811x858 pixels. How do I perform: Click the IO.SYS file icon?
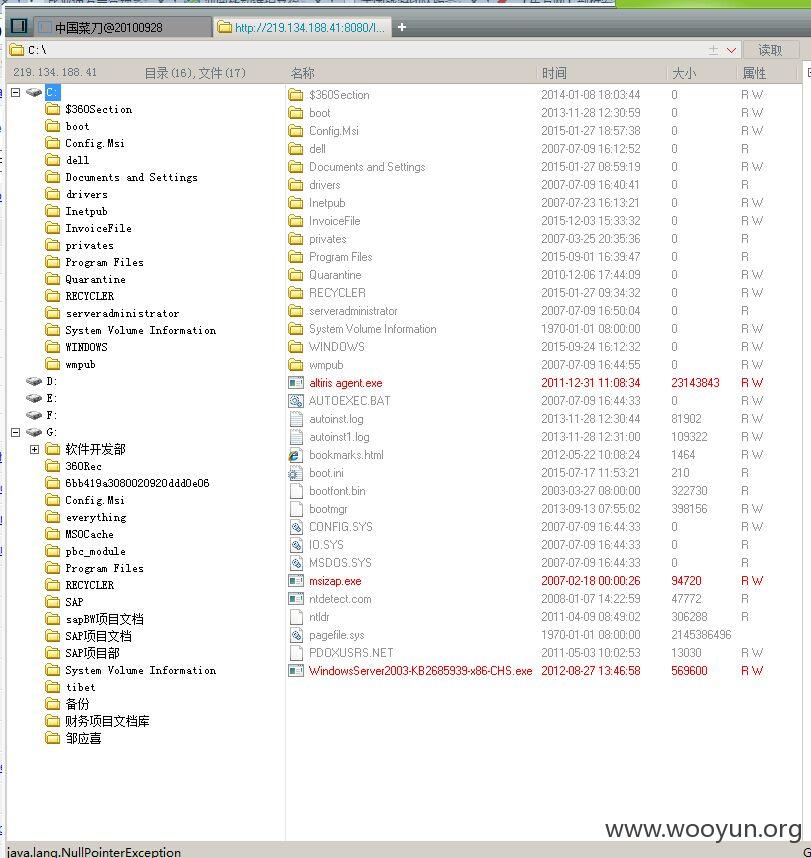(296, 545)
